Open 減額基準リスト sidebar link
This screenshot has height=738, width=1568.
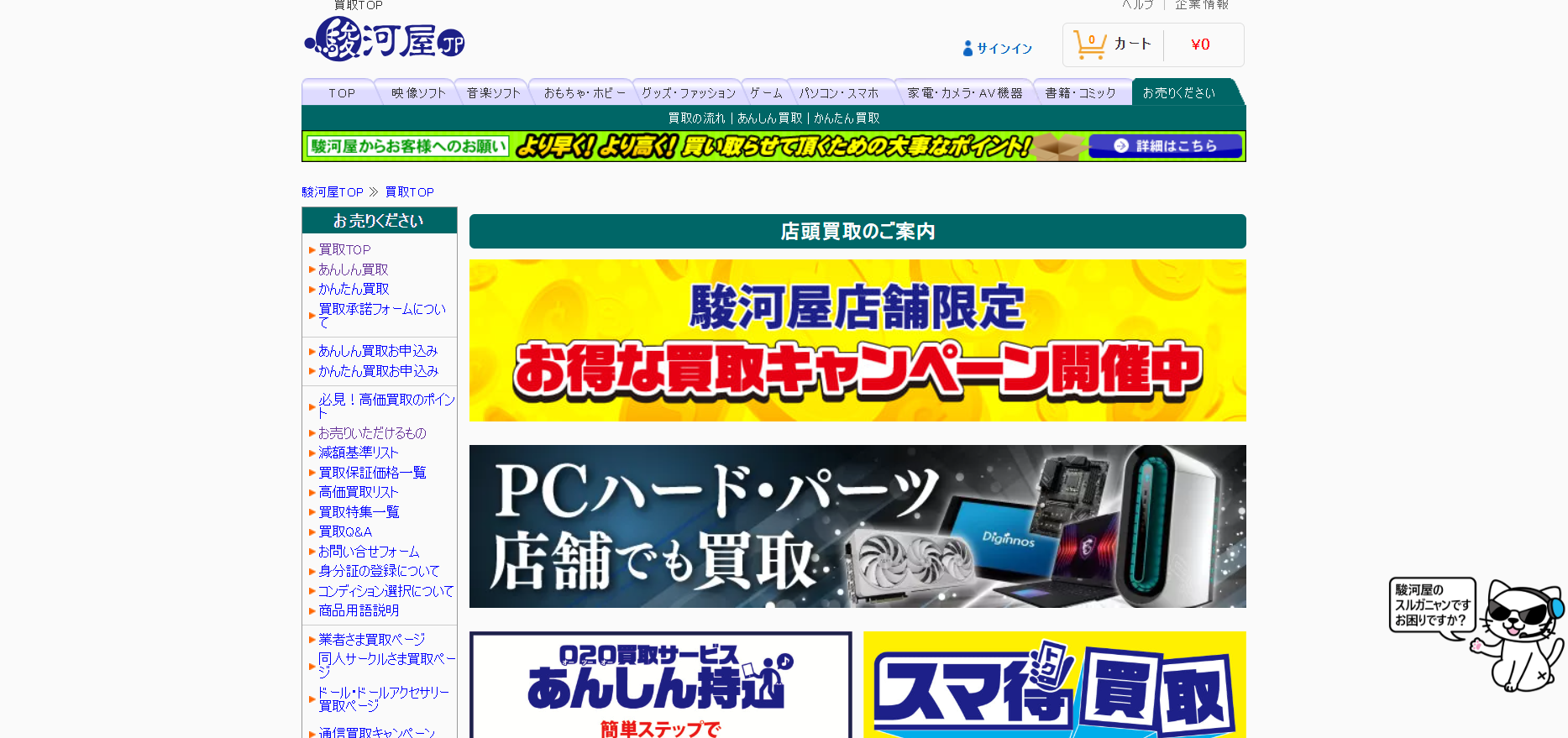pyautogui.click(x=359, y=453)
